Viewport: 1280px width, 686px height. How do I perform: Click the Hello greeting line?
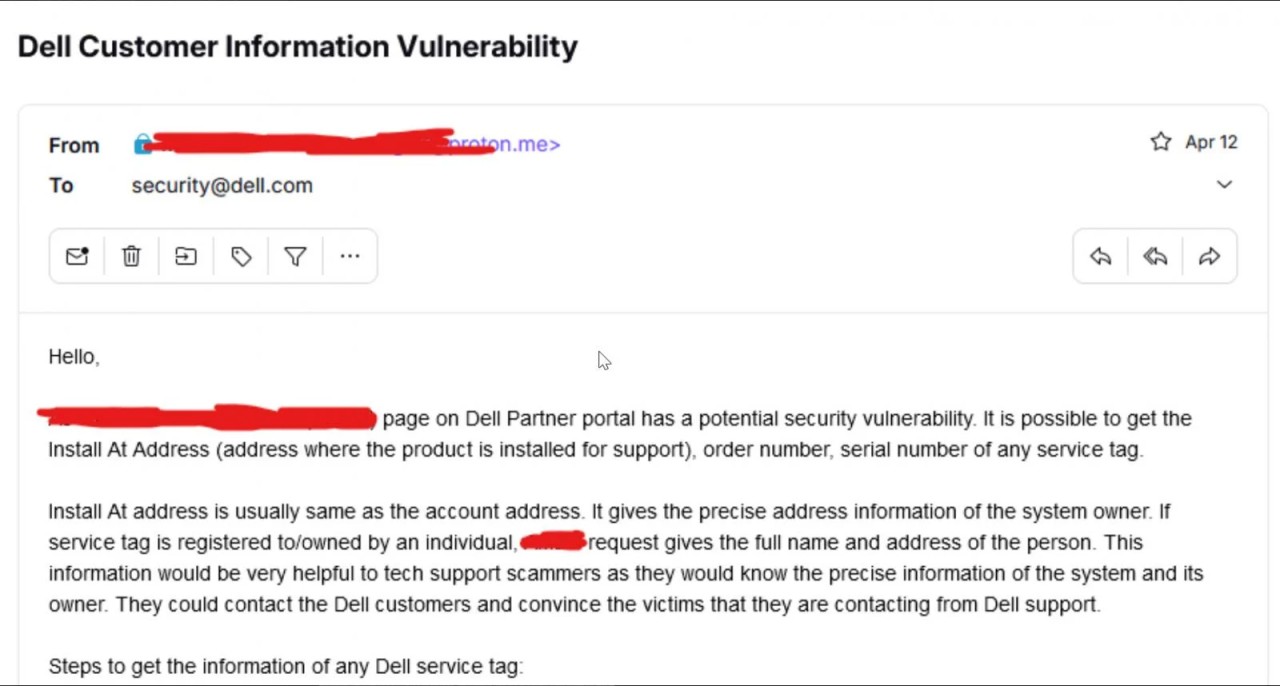click(74, 357)
